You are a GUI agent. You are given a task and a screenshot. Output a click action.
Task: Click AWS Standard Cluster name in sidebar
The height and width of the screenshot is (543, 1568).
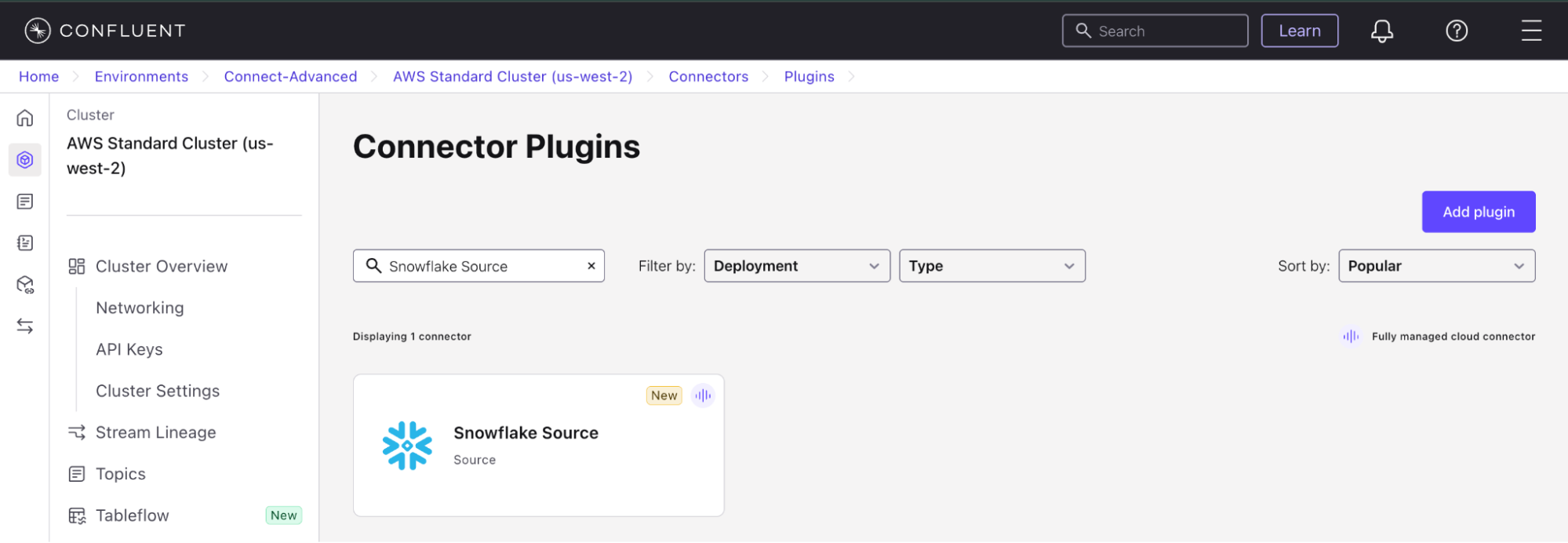170,155
